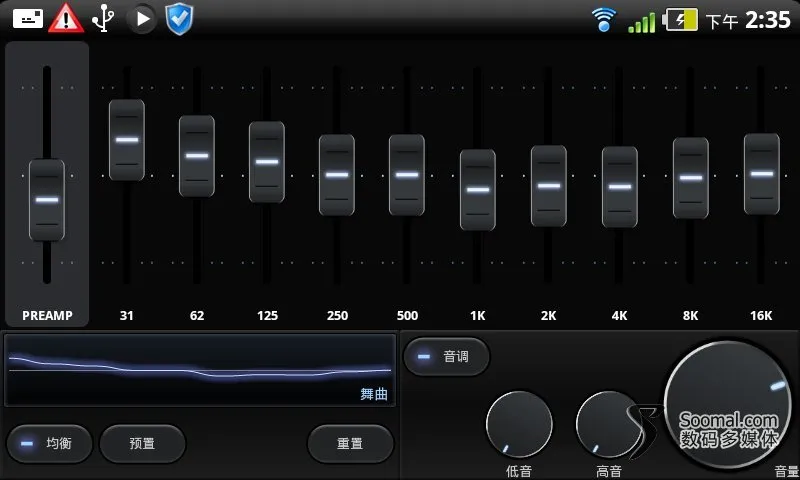Viewport: 800px width, 480px height.
Task: Click the 4K frequency label
Action: tap(619, 316)
